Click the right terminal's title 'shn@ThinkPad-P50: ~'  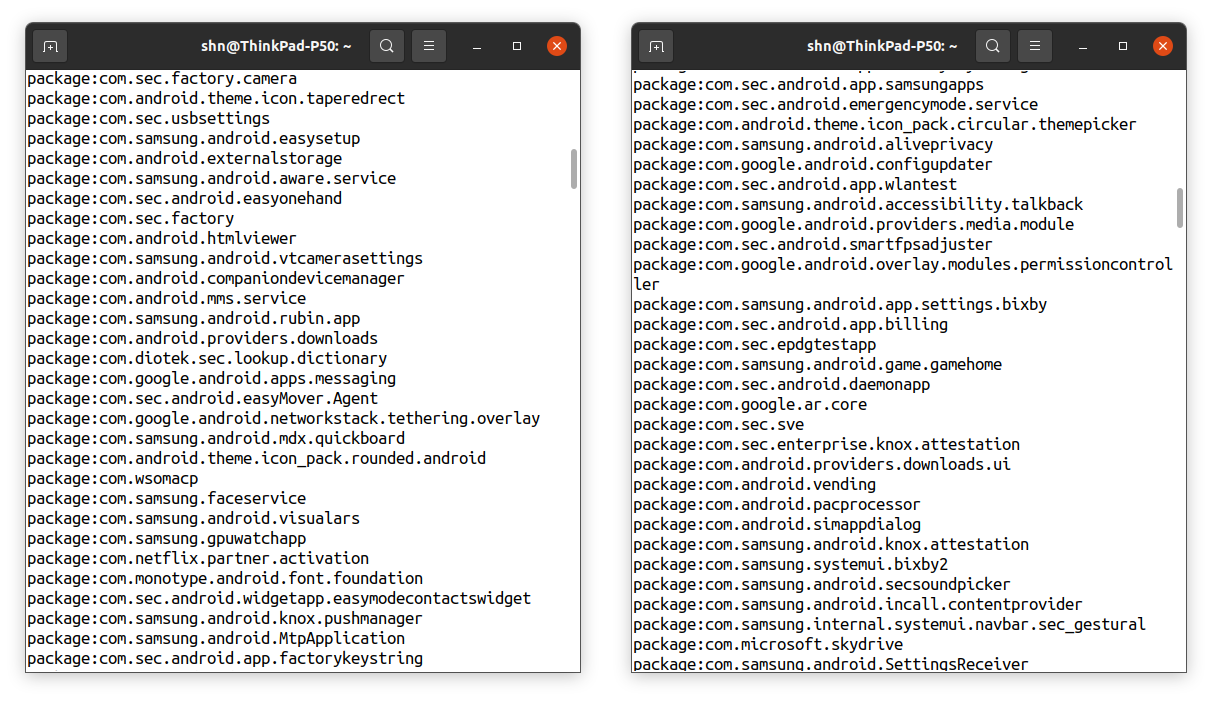click(882, 46)
